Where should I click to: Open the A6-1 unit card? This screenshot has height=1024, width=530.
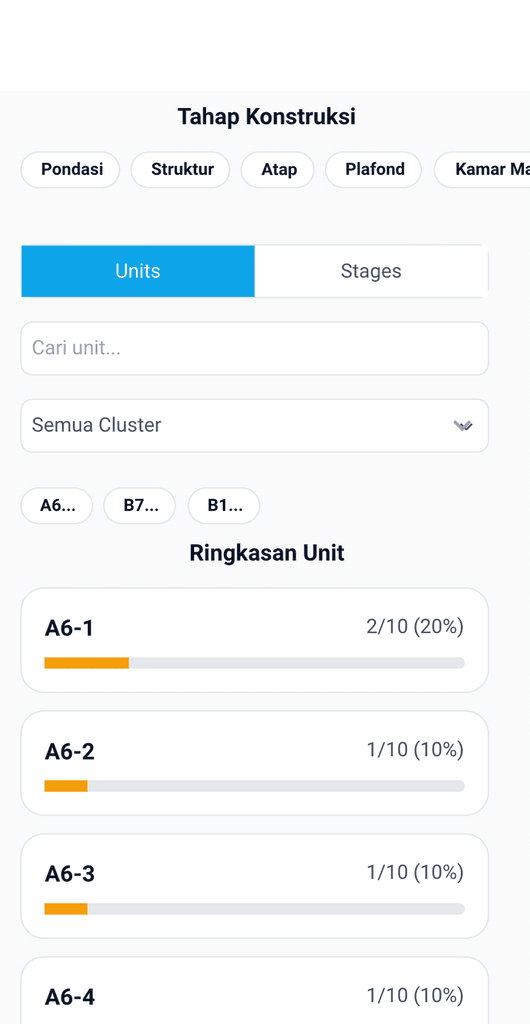pos(255,640)
